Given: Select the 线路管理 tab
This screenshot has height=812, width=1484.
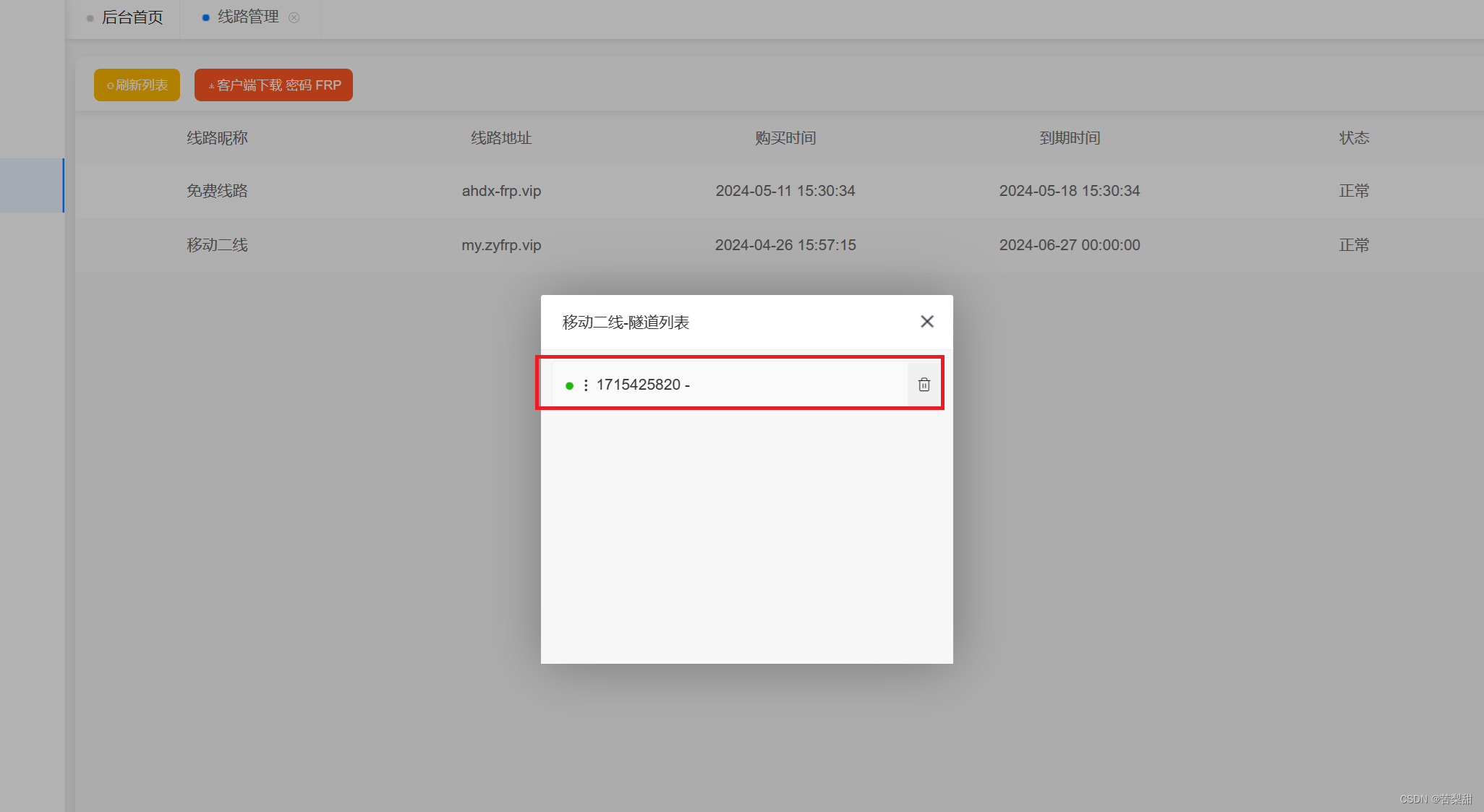Looking at the screenshot, I should click(x=248, y=17).
